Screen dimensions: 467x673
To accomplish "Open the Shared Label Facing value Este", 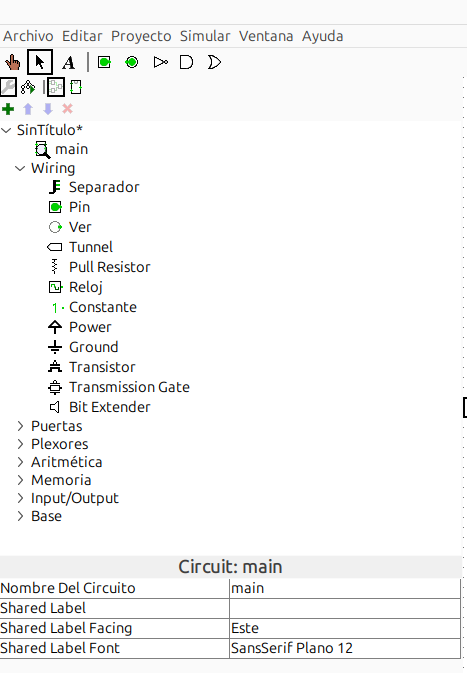I will 345,628.
